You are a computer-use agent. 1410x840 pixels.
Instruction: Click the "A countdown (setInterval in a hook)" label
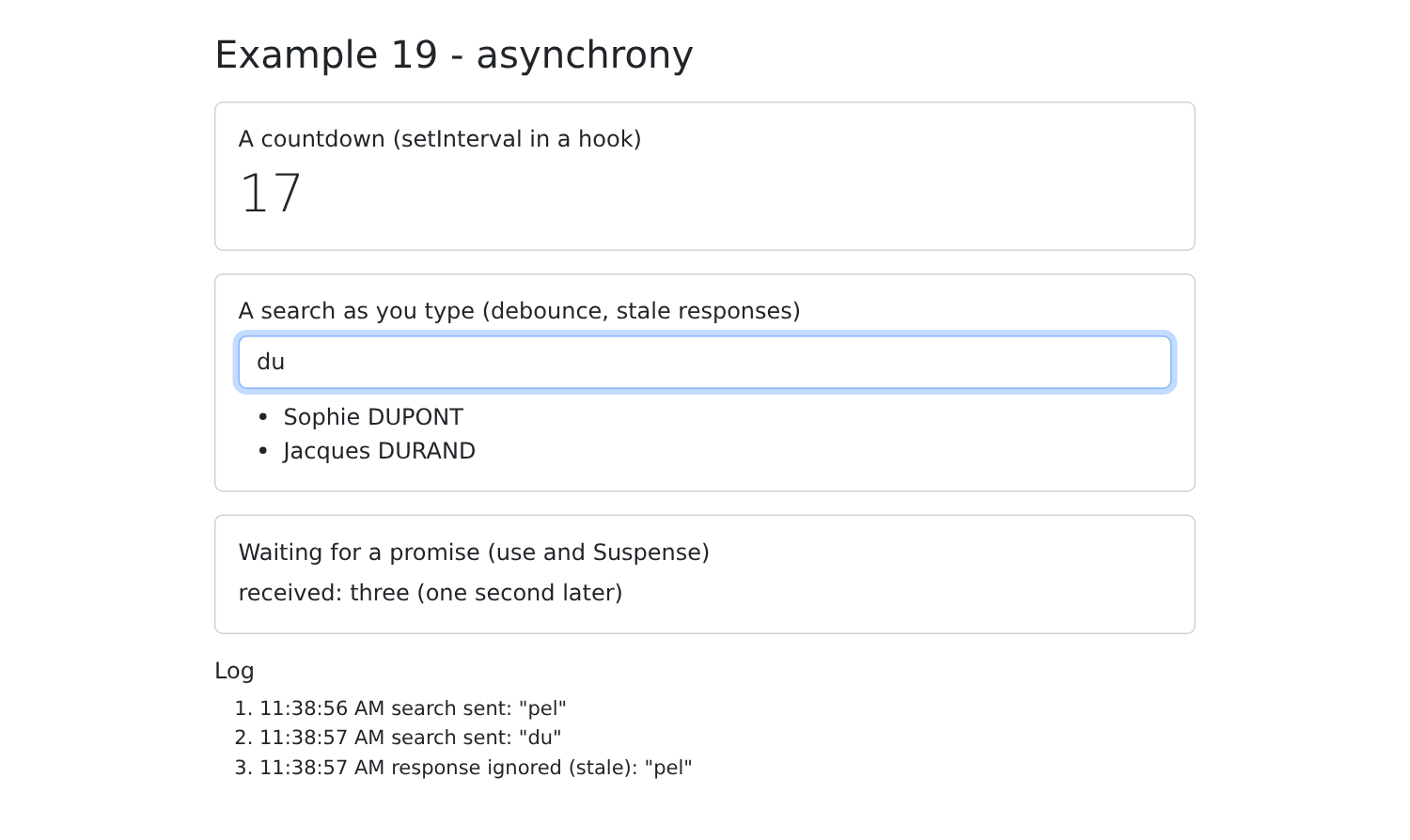[x=440, y=139]
